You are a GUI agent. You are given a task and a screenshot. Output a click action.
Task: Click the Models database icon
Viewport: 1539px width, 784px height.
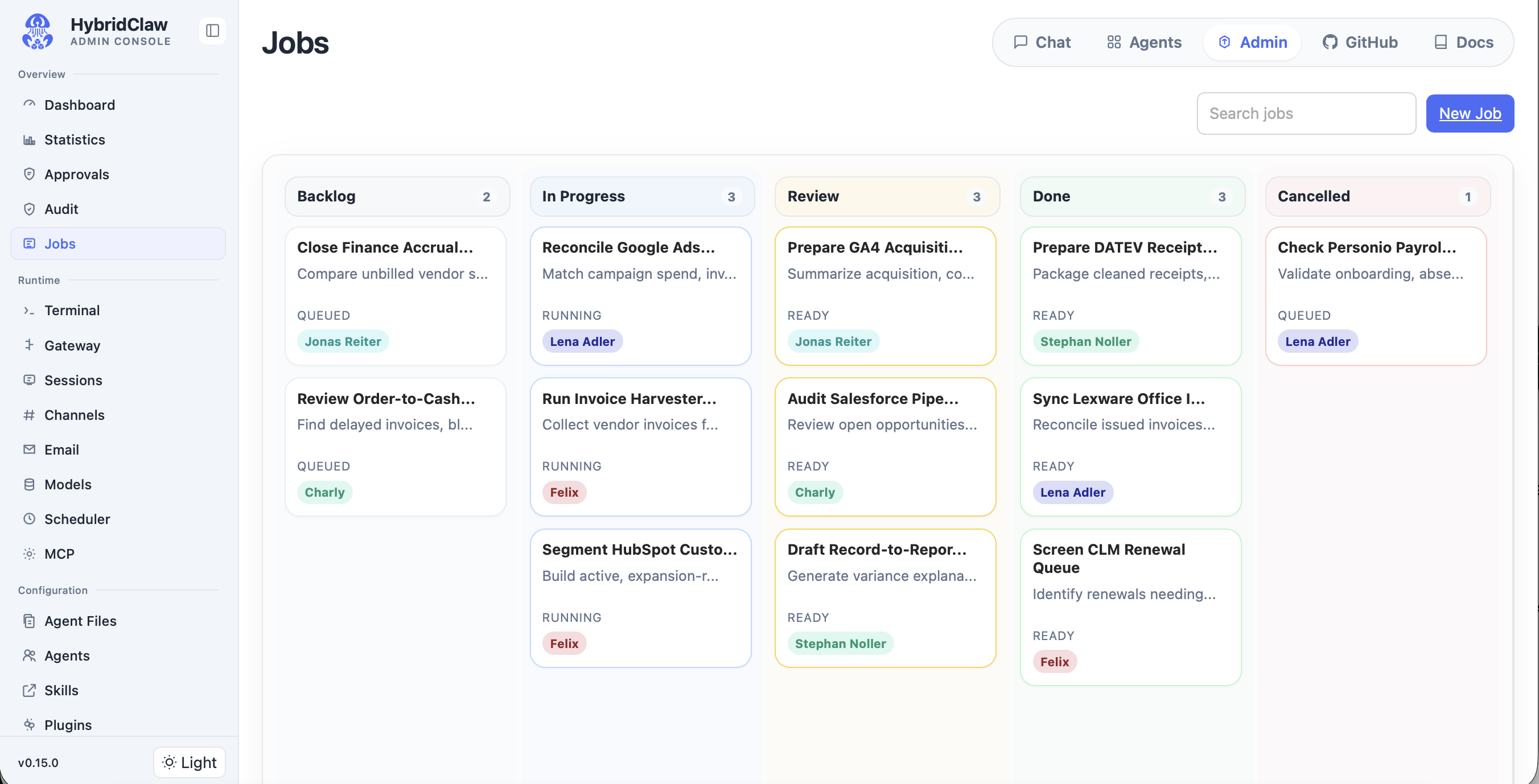click(x=29, y=484)
